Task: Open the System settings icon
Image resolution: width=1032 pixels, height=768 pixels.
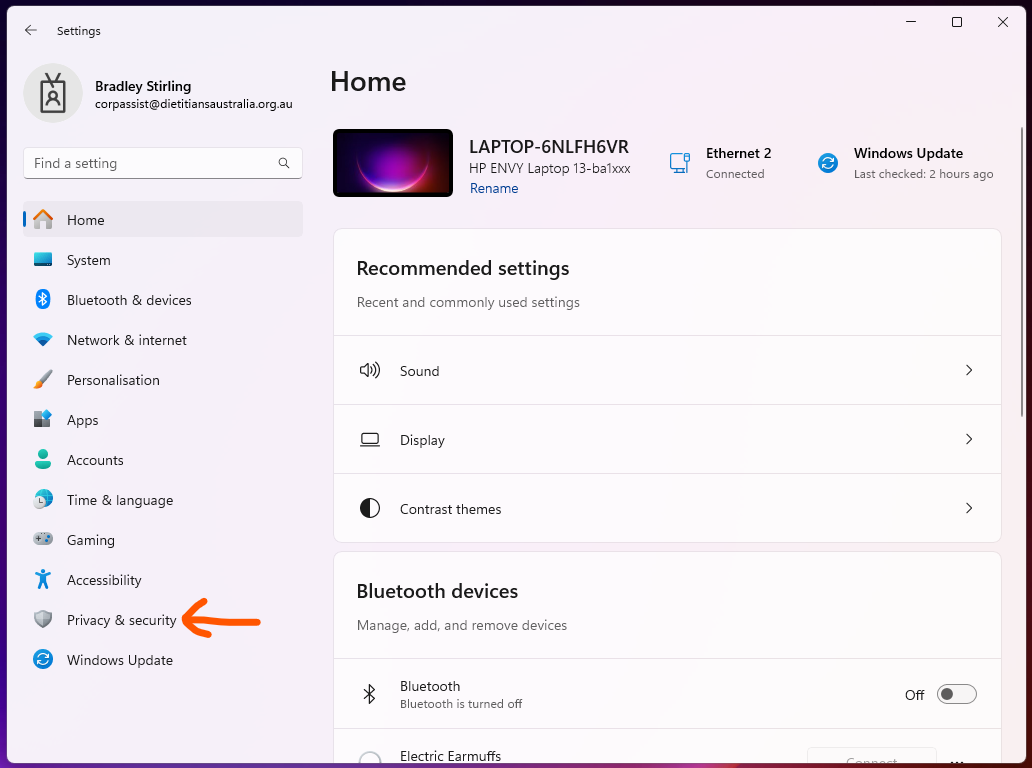Action: click(43, 260)
